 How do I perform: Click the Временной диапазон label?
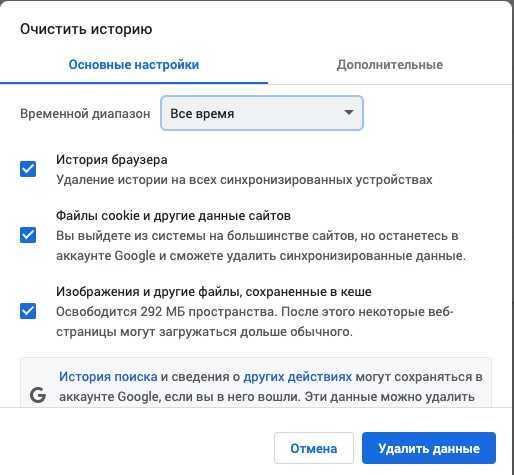85,114
